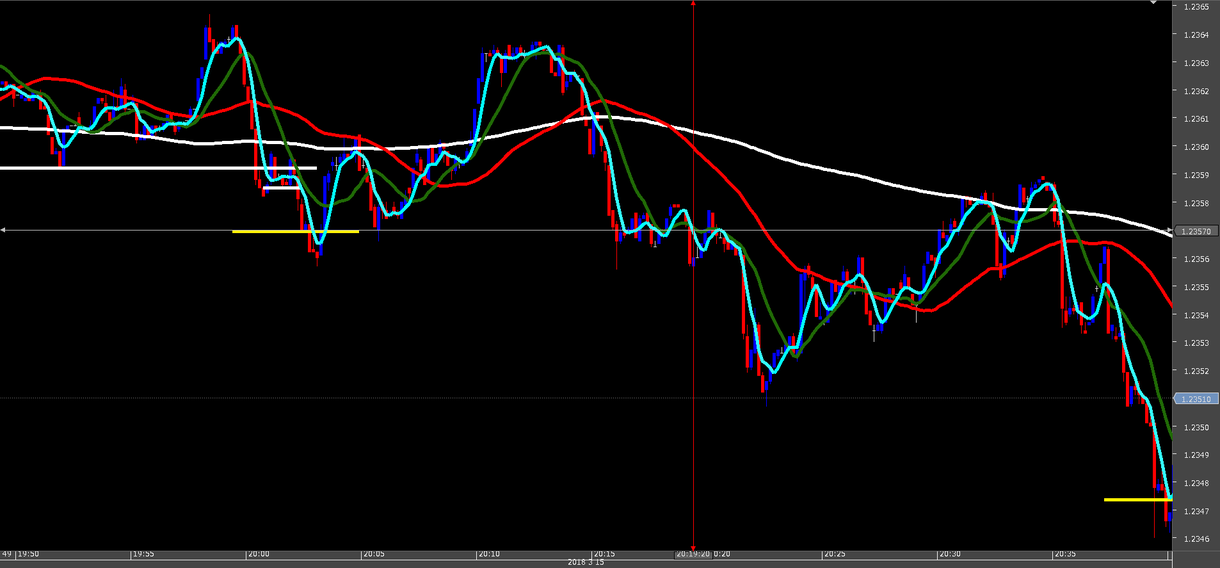
Task: Click the 20:10 mark on the time axis
Action: click(490, 553)
